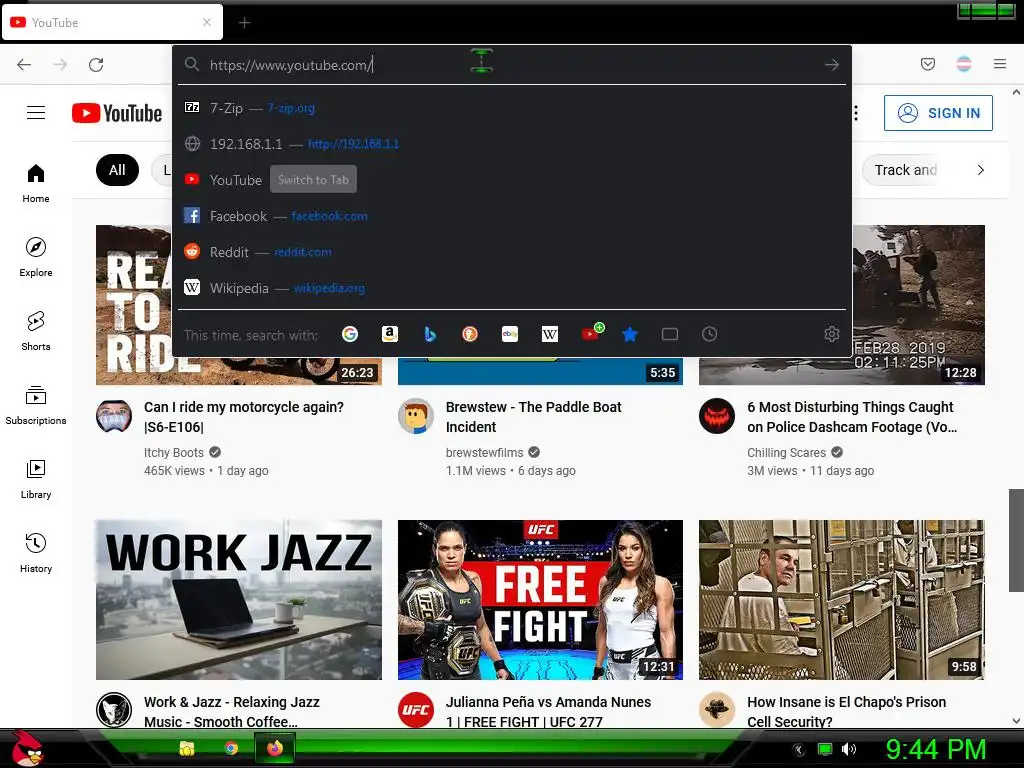Open the Angry Birds start button
This screenshot has width=1024, height=768.
[x=27, y=748]
